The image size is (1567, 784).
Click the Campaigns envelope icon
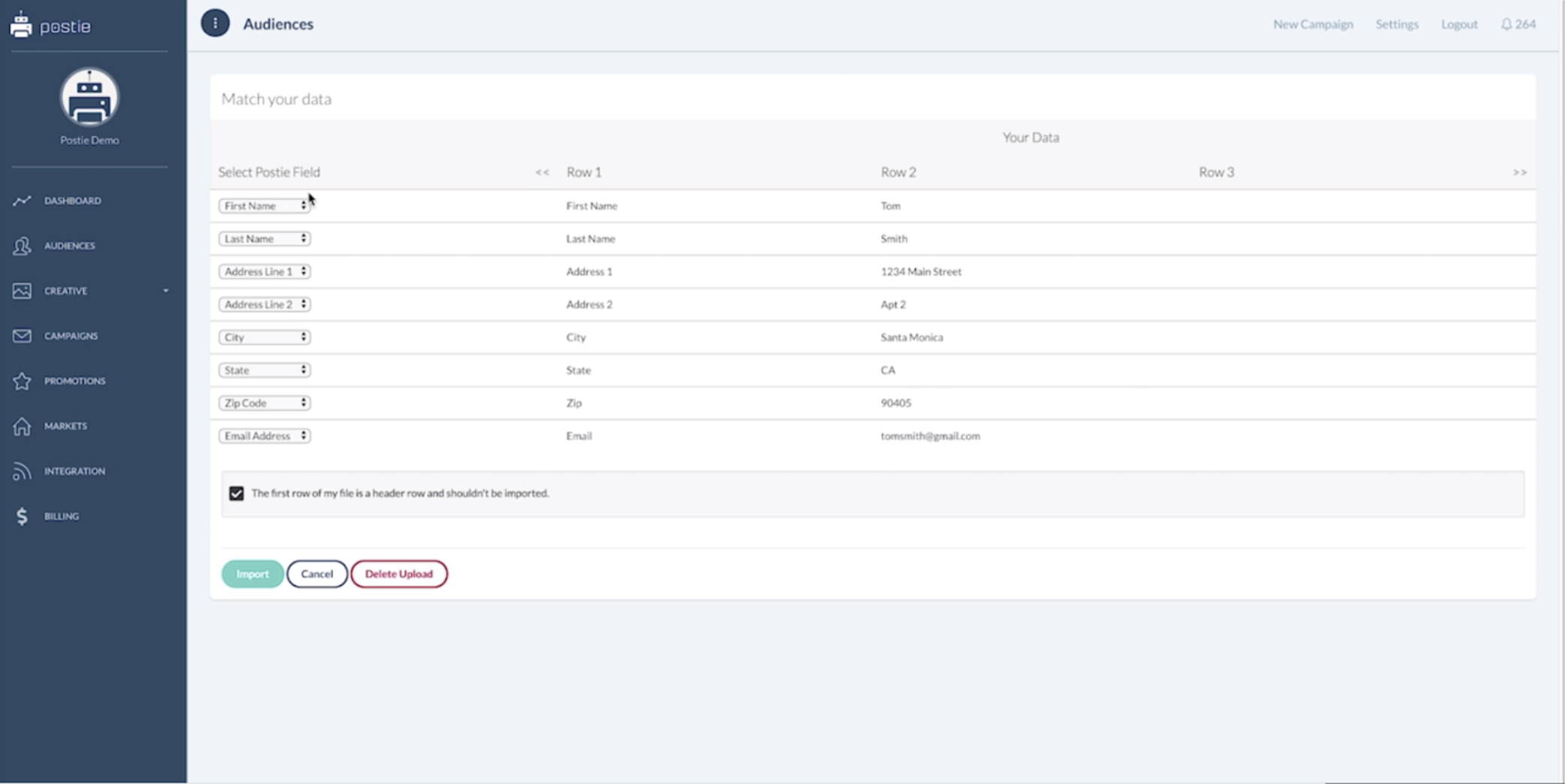(x=22, y=336)
